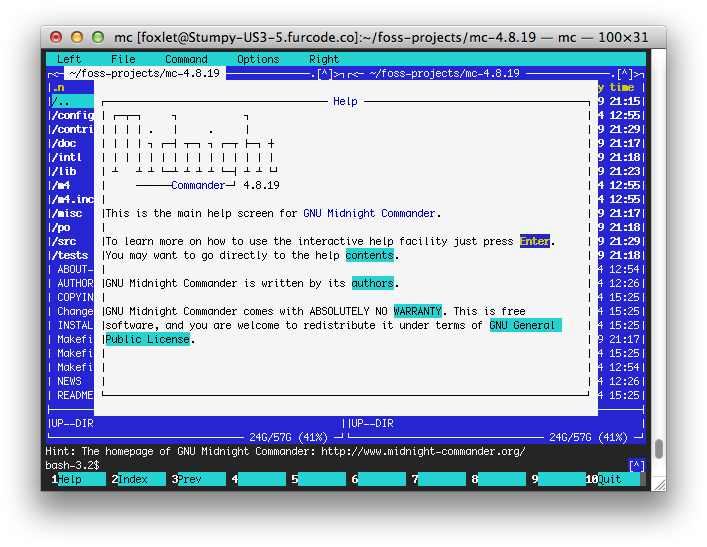Open the help contents link
Image resolution: width=707 pixels, height=547 pixels.
(x=369, y=255)
